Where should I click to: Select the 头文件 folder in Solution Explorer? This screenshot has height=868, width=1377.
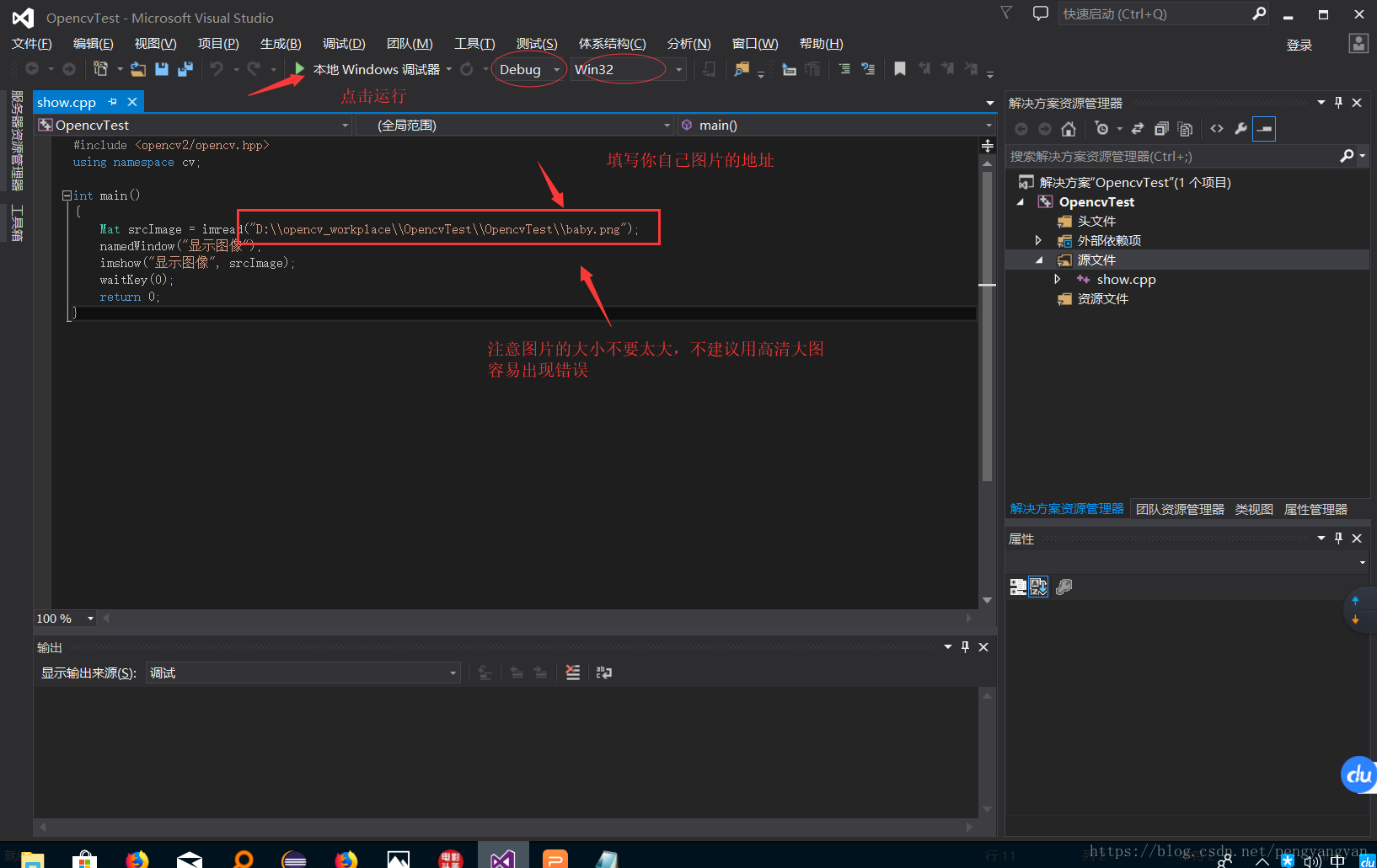pyautogui.click(x=1096, y=222)
